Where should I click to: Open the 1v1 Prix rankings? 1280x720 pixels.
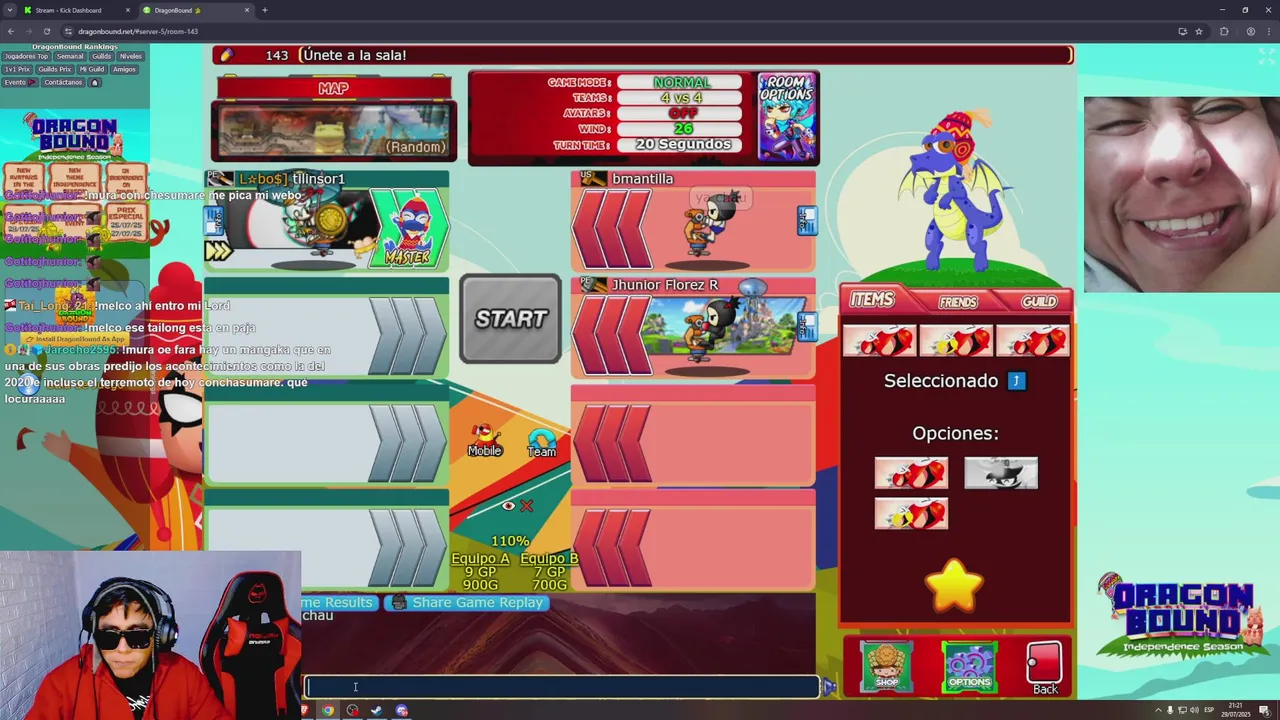pos(17,69)
